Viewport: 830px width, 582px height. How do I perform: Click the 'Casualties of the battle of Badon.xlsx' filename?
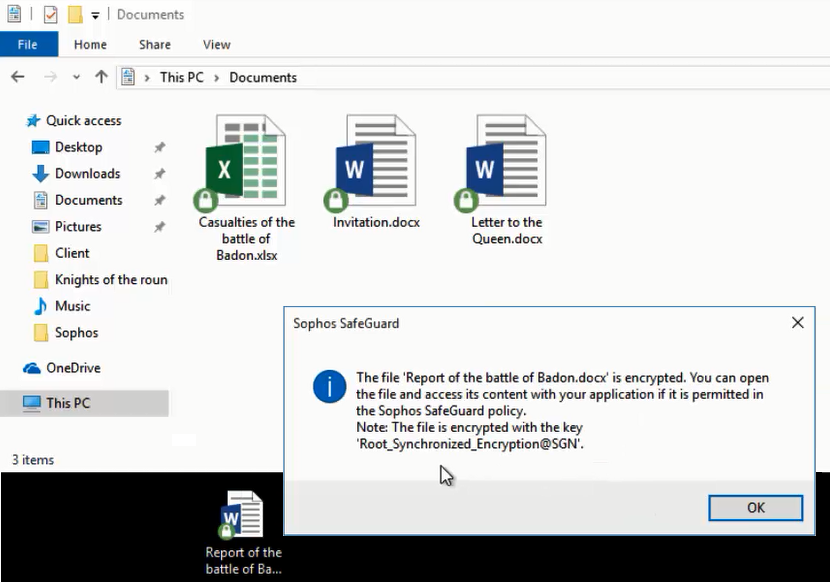247,238
